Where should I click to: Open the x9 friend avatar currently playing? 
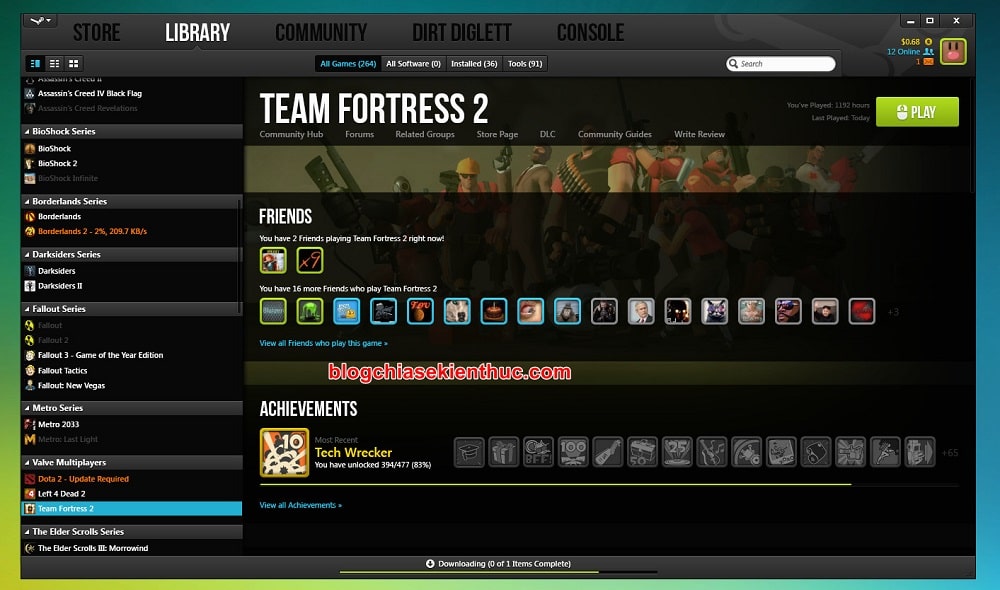pos(310,260)
